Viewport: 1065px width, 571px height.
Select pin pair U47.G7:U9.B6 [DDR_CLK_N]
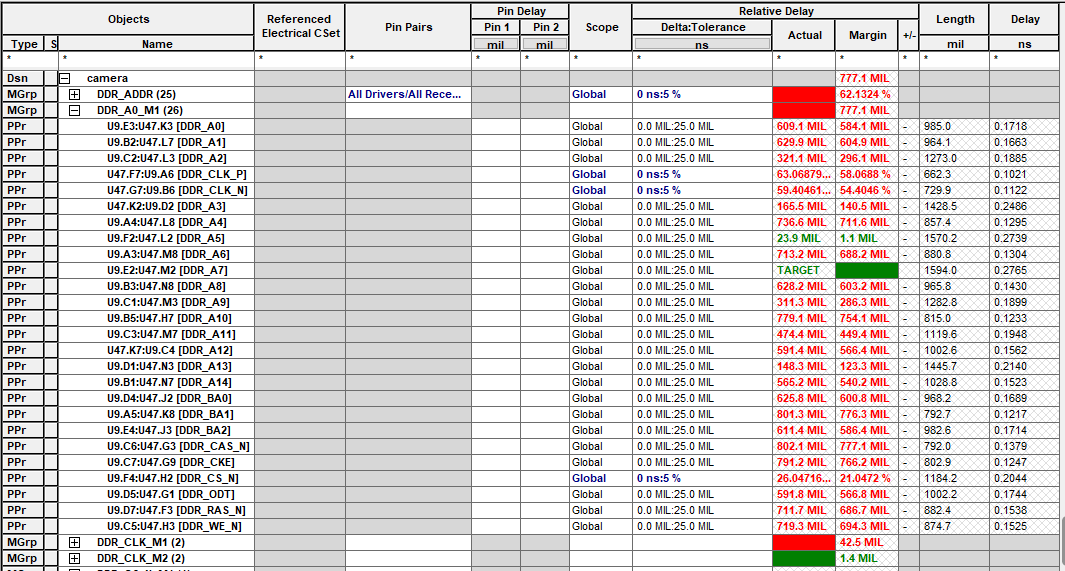pyautogui.click(x=177, y=190)
